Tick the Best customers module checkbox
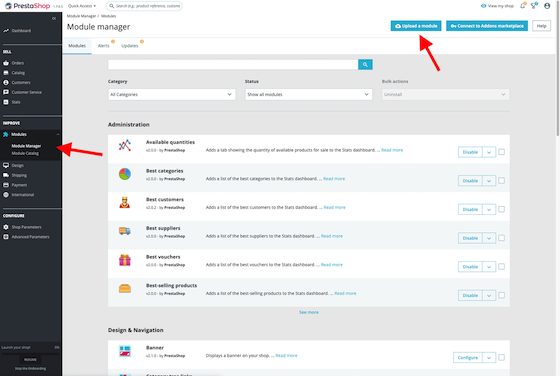560x376 pixels. tap(501, 209)
